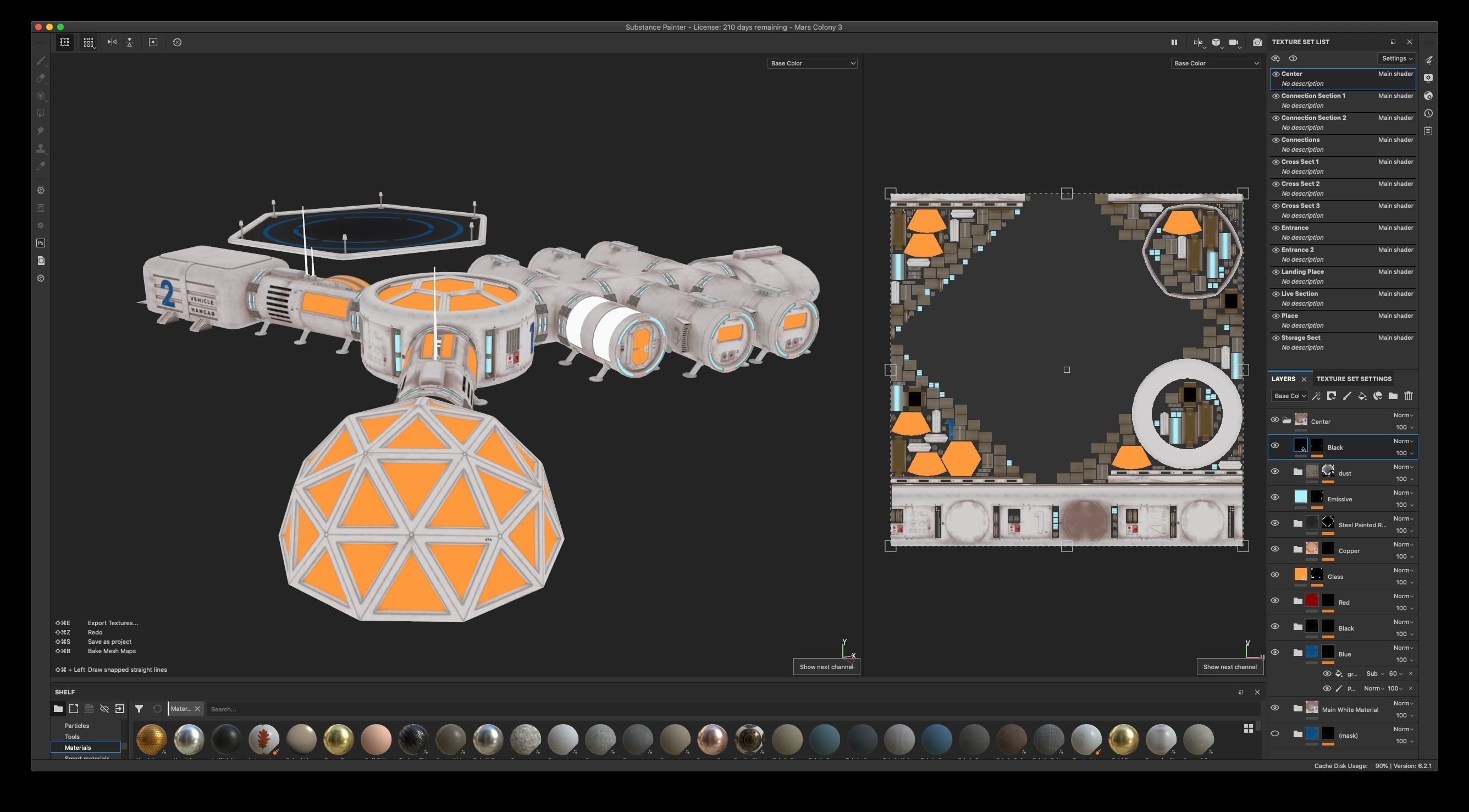Image resolution: width=1469 pixels, height=812 pixels.
Task: Add effect with the magic wand icon
Action: pyautogui.click(x=1317, y=396)
